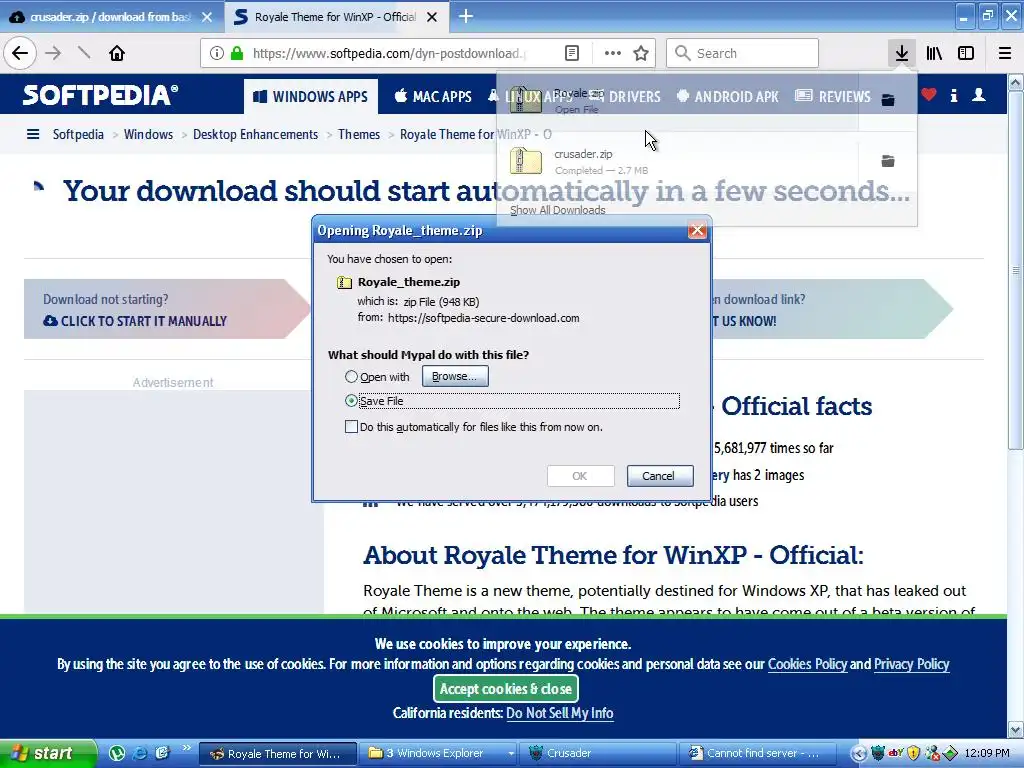Click the Forward arrow button

pyautogui.click(x=54, y=53)
